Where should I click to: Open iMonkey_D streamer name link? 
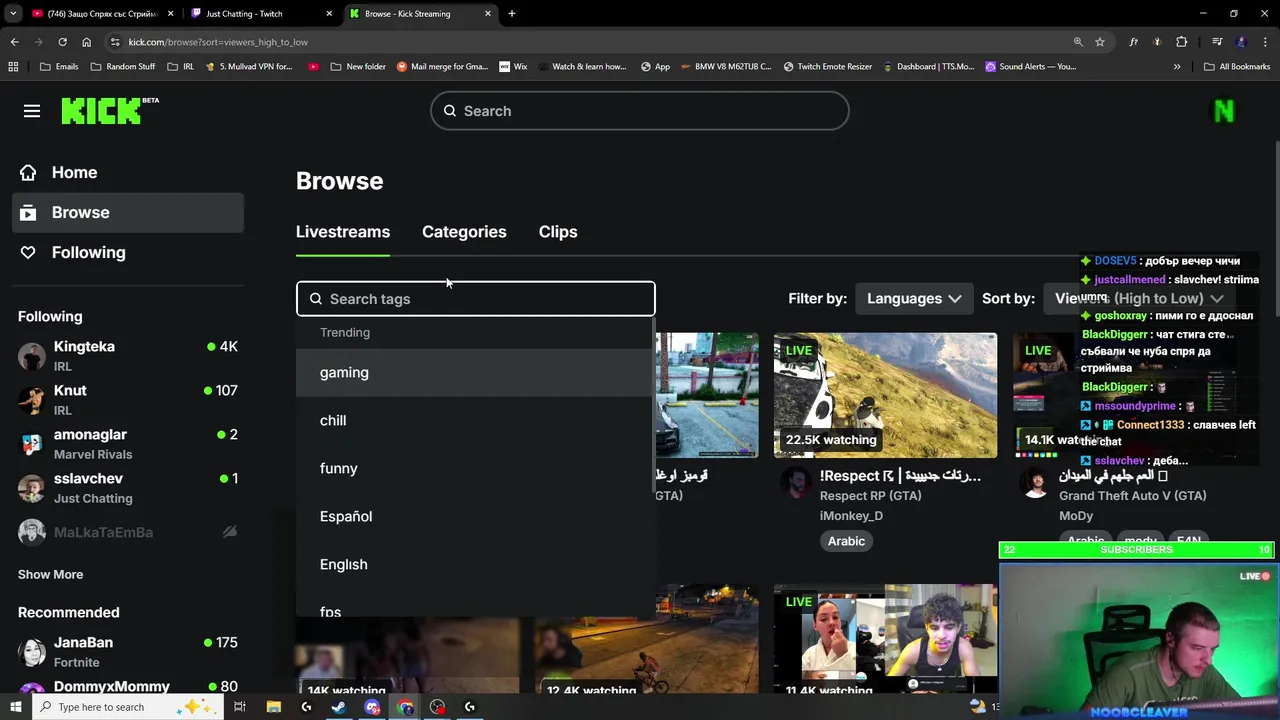[x=851, y=516]
